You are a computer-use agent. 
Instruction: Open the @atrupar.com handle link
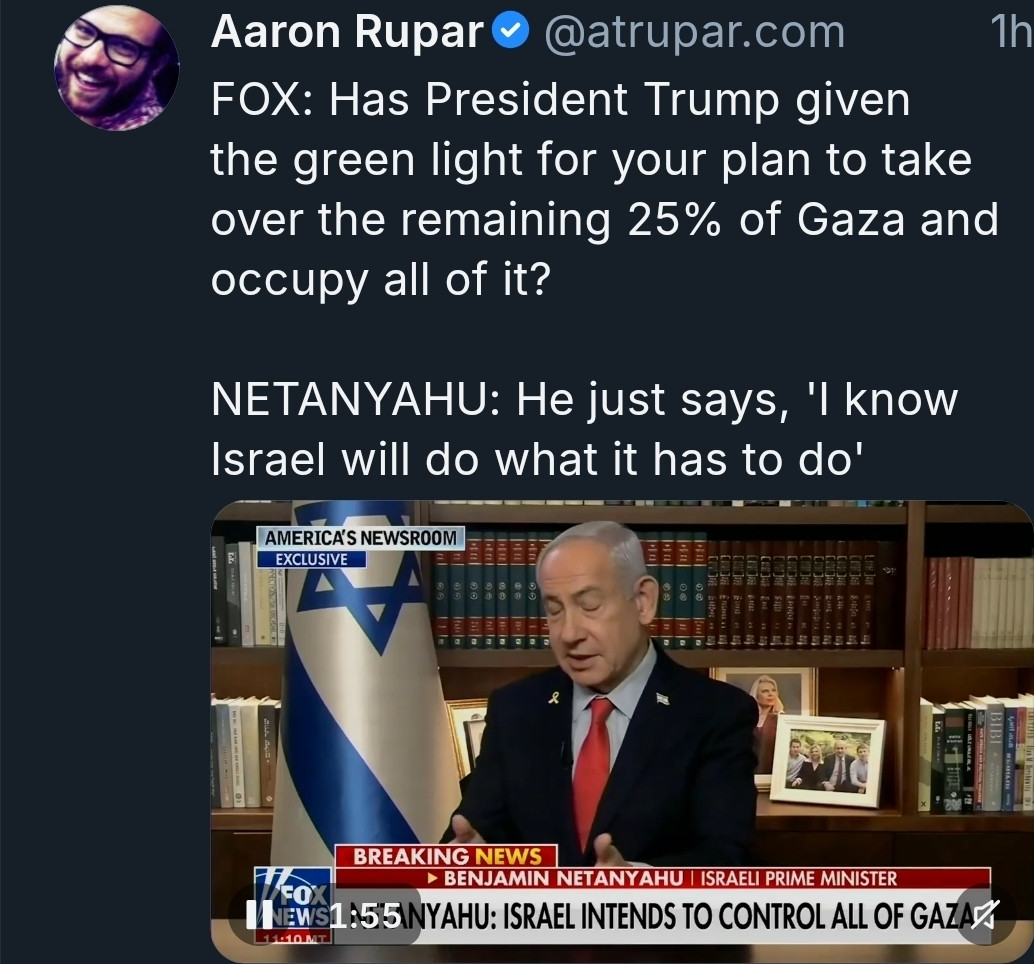click(x=694, y=33)
